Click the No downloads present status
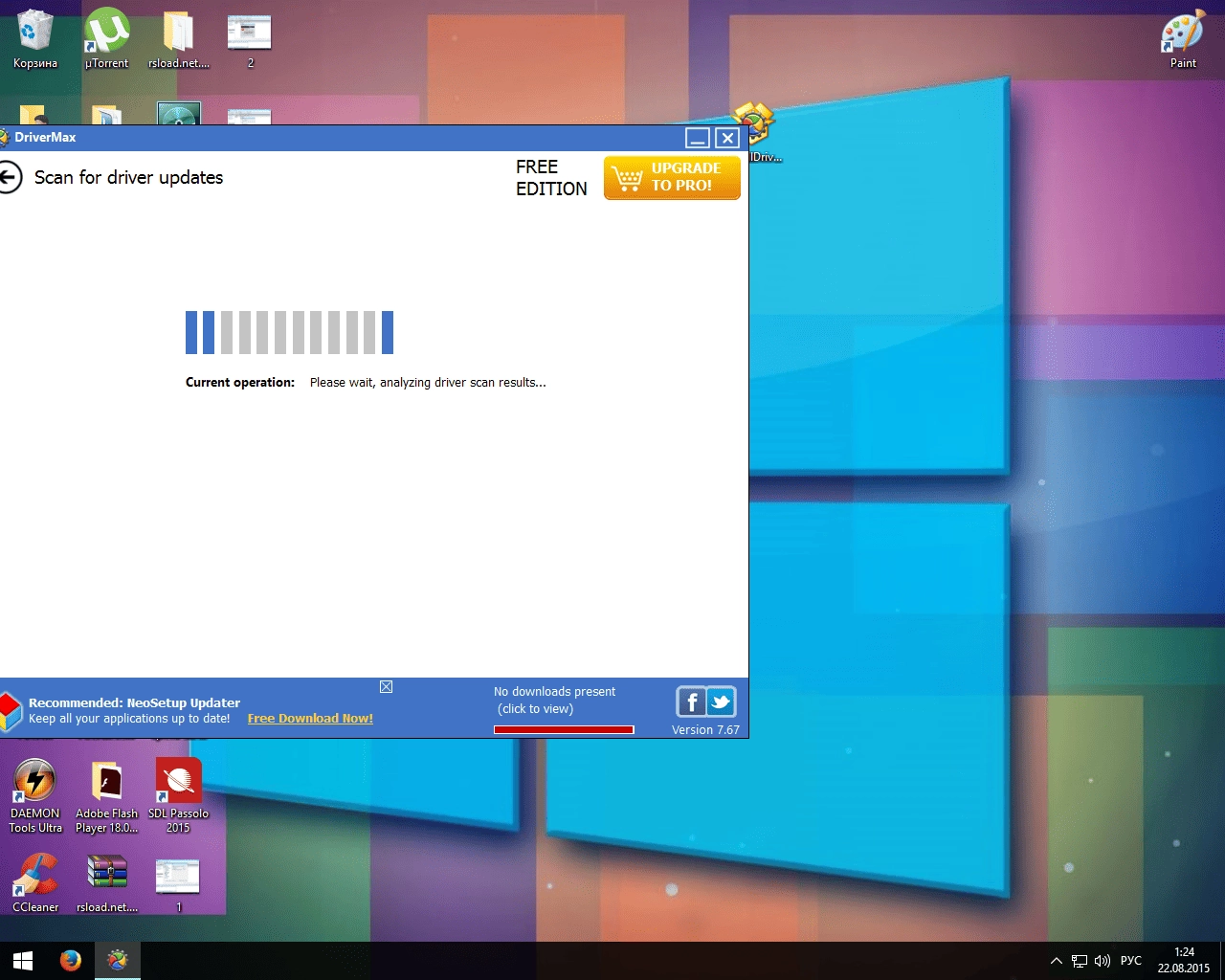This screenshot has height=980, width=1225. pyautogui.click(x=554, y=701)
